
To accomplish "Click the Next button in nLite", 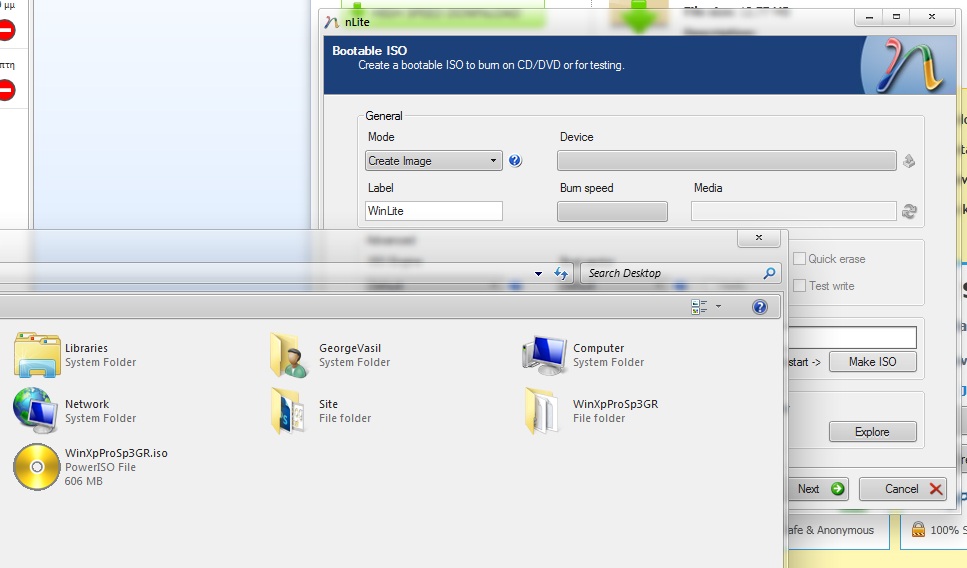I will point(818,489).
